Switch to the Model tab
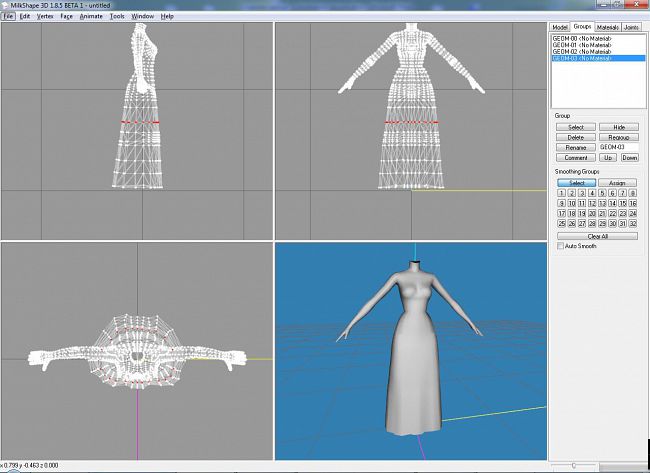 (x=560, y=26)
